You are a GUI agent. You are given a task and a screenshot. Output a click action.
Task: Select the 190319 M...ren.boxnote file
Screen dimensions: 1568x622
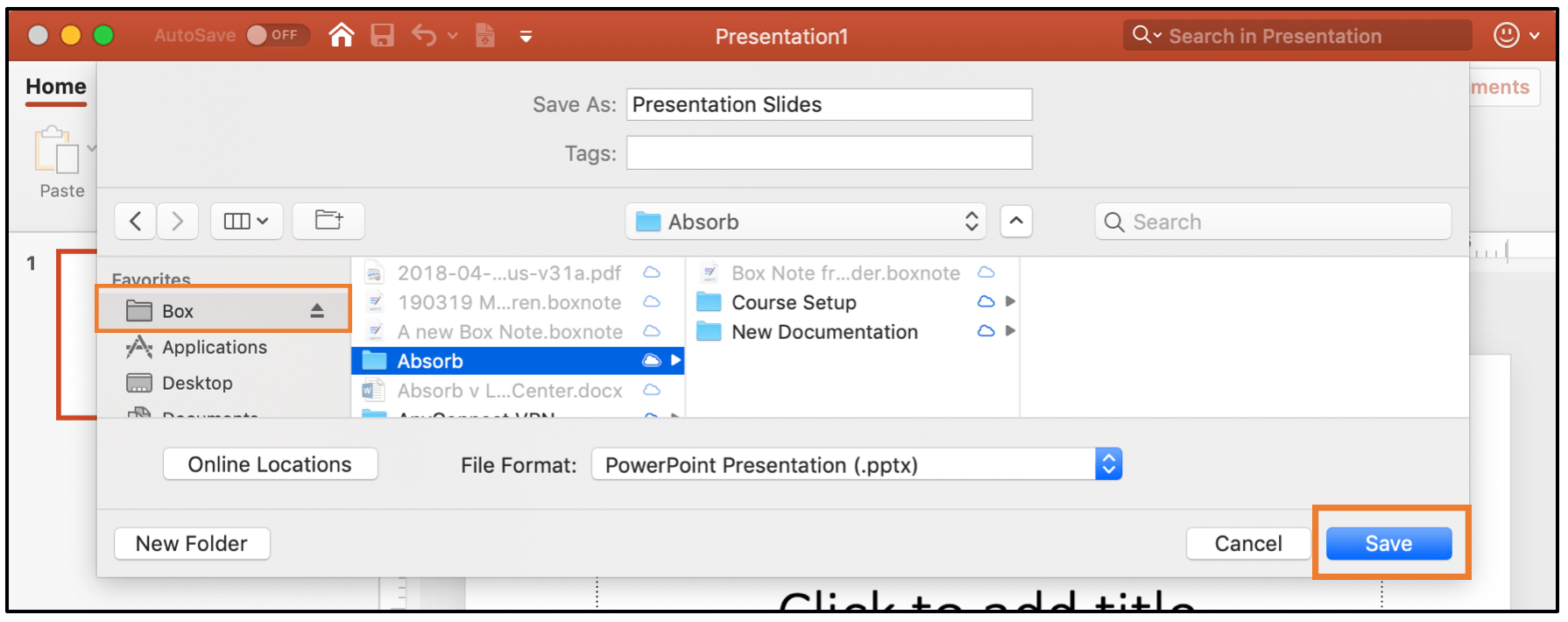click(x=517, y=302)
